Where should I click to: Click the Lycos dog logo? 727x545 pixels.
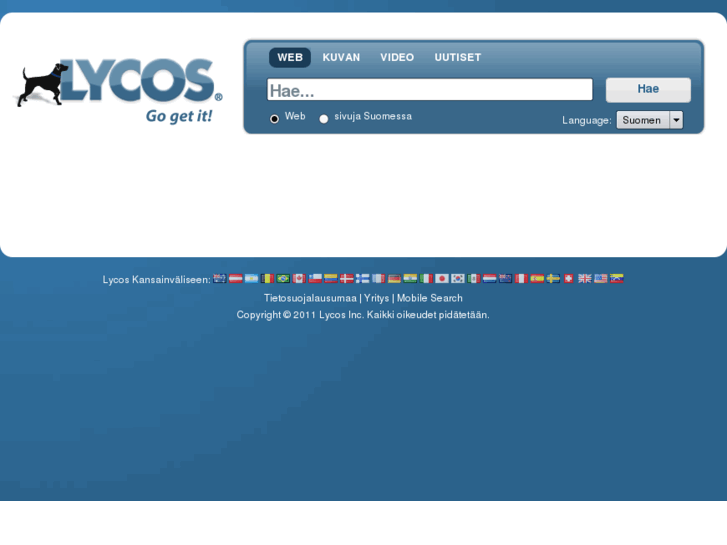point(118,90)
